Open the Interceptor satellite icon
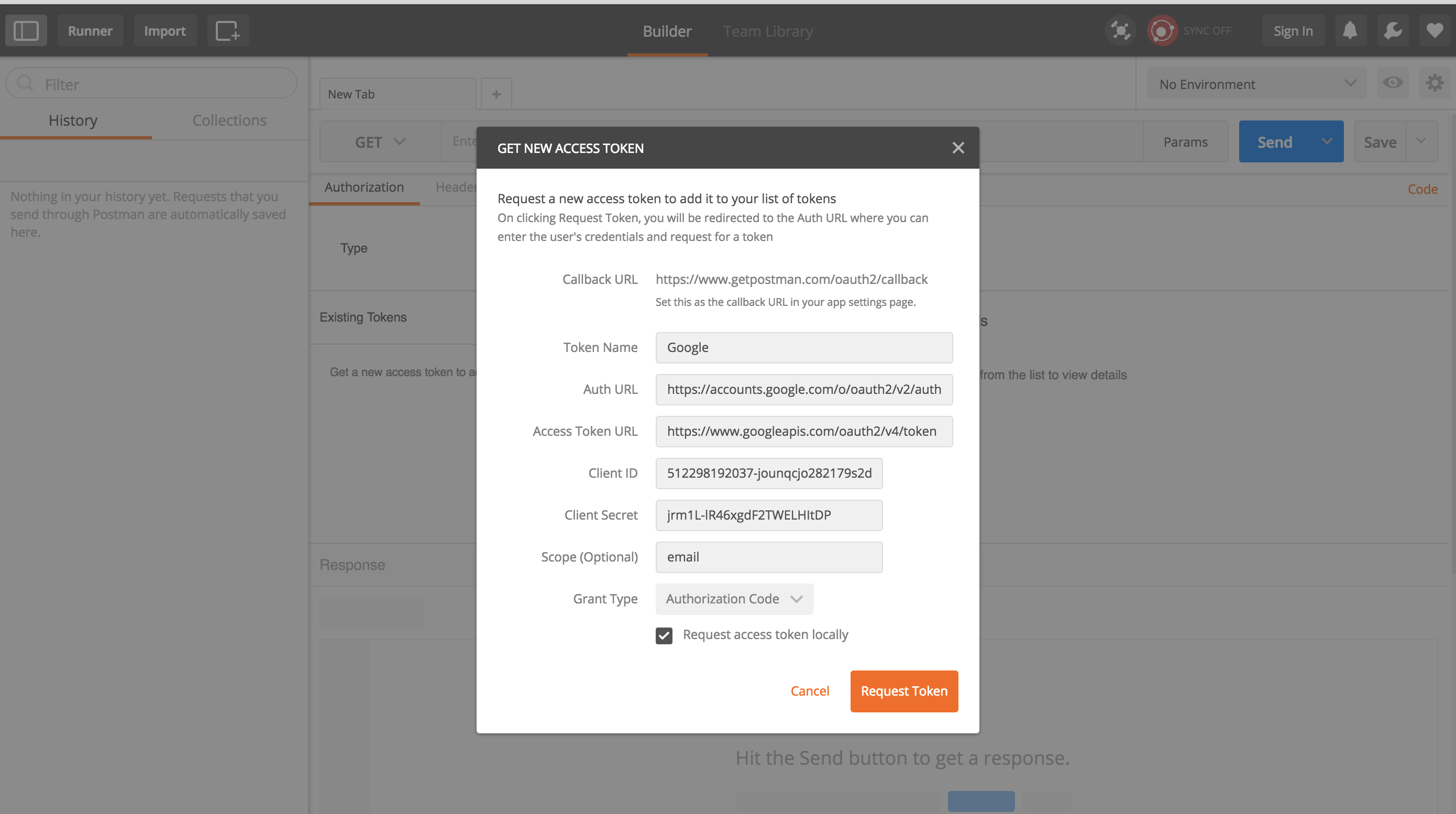This screenshot has width=1456, height=814. coord(1121,30)
